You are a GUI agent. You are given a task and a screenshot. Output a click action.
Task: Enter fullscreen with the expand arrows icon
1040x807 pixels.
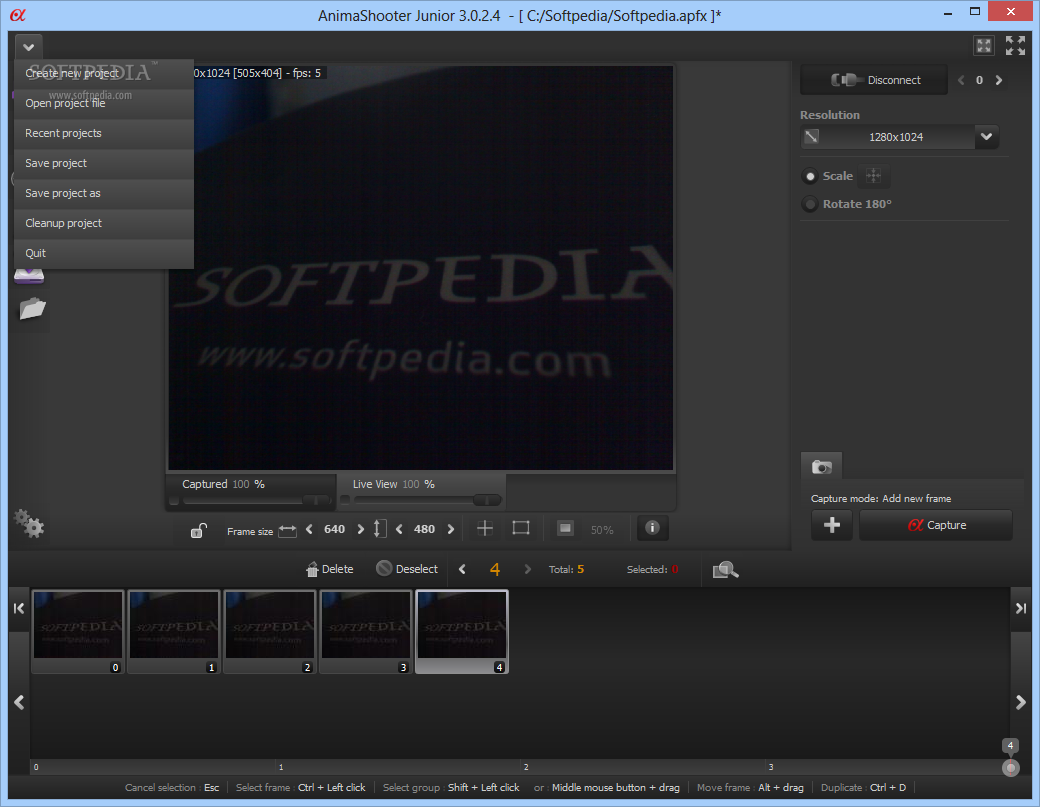(x=1015, y=46)
